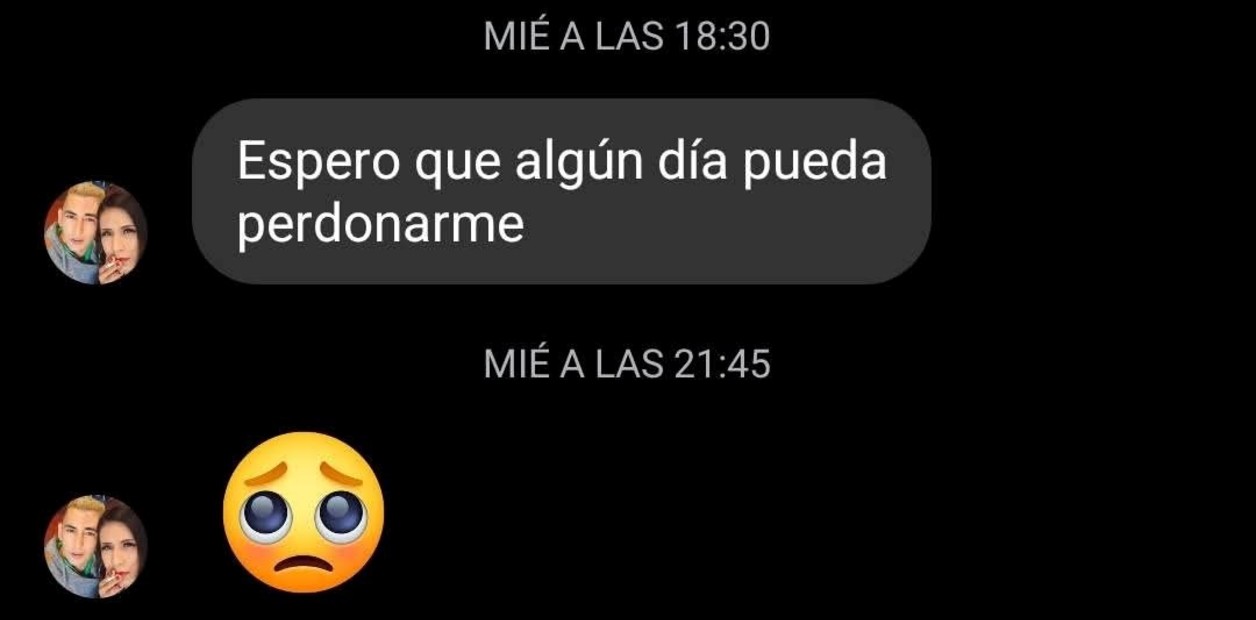Tap the '21:45' time in the second timestamp
The height and width of the screenshot is (620, 1256).
(x=722, y=365)
